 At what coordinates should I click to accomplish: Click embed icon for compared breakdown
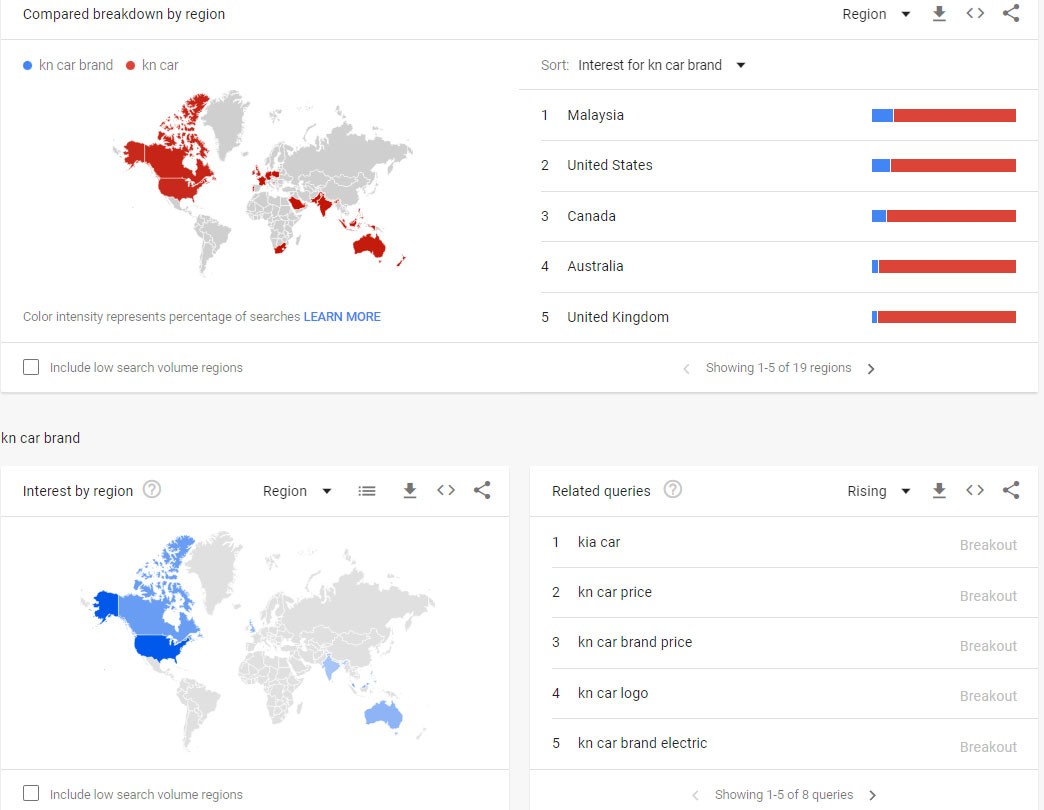975,14
